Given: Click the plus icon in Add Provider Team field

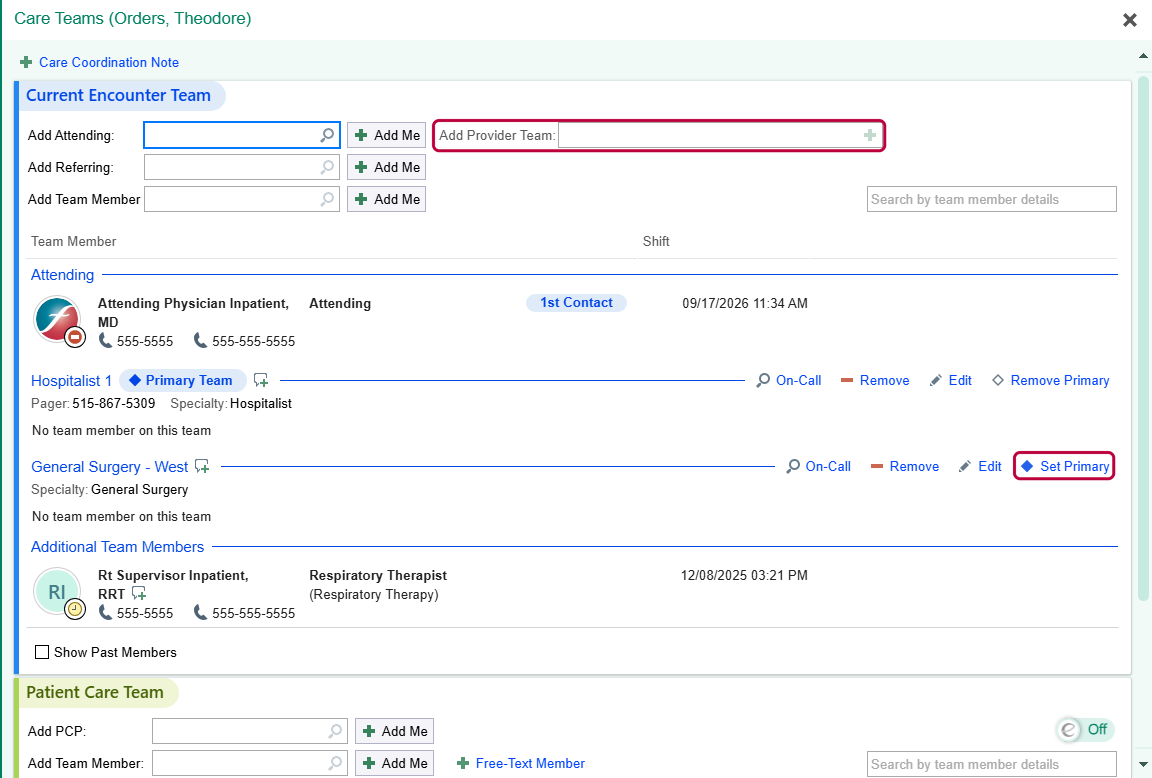Looking at the screenshot, I should [869, 135].
